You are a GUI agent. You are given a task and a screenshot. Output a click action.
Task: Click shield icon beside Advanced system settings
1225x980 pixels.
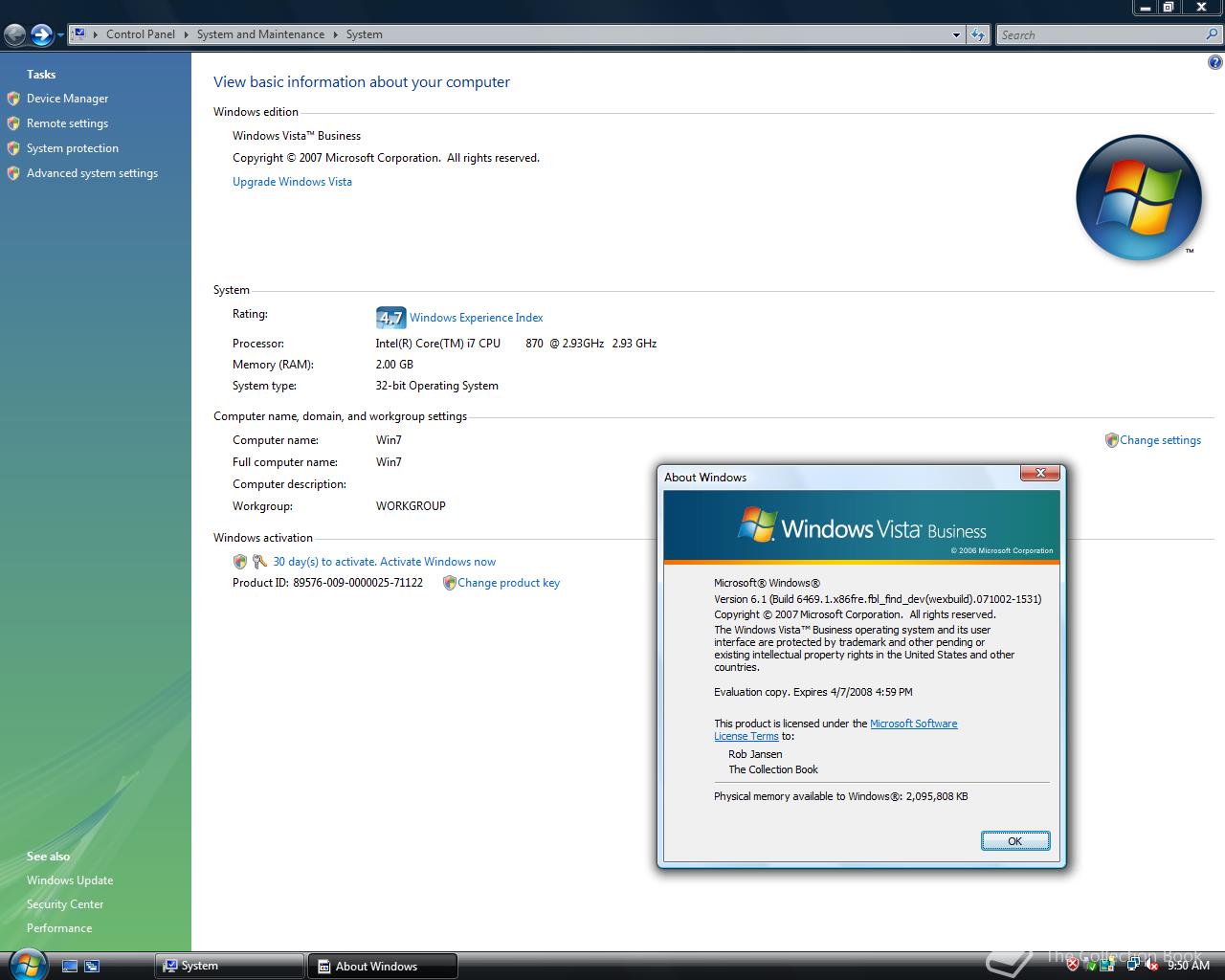[13, 173]
